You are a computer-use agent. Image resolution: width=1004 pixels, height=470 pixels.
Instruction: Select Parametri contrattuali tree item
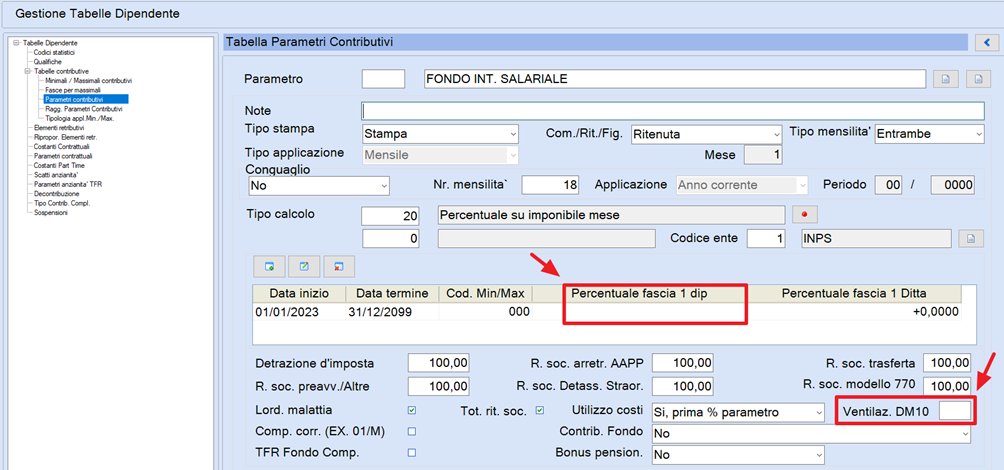click(x=62, y=156)
